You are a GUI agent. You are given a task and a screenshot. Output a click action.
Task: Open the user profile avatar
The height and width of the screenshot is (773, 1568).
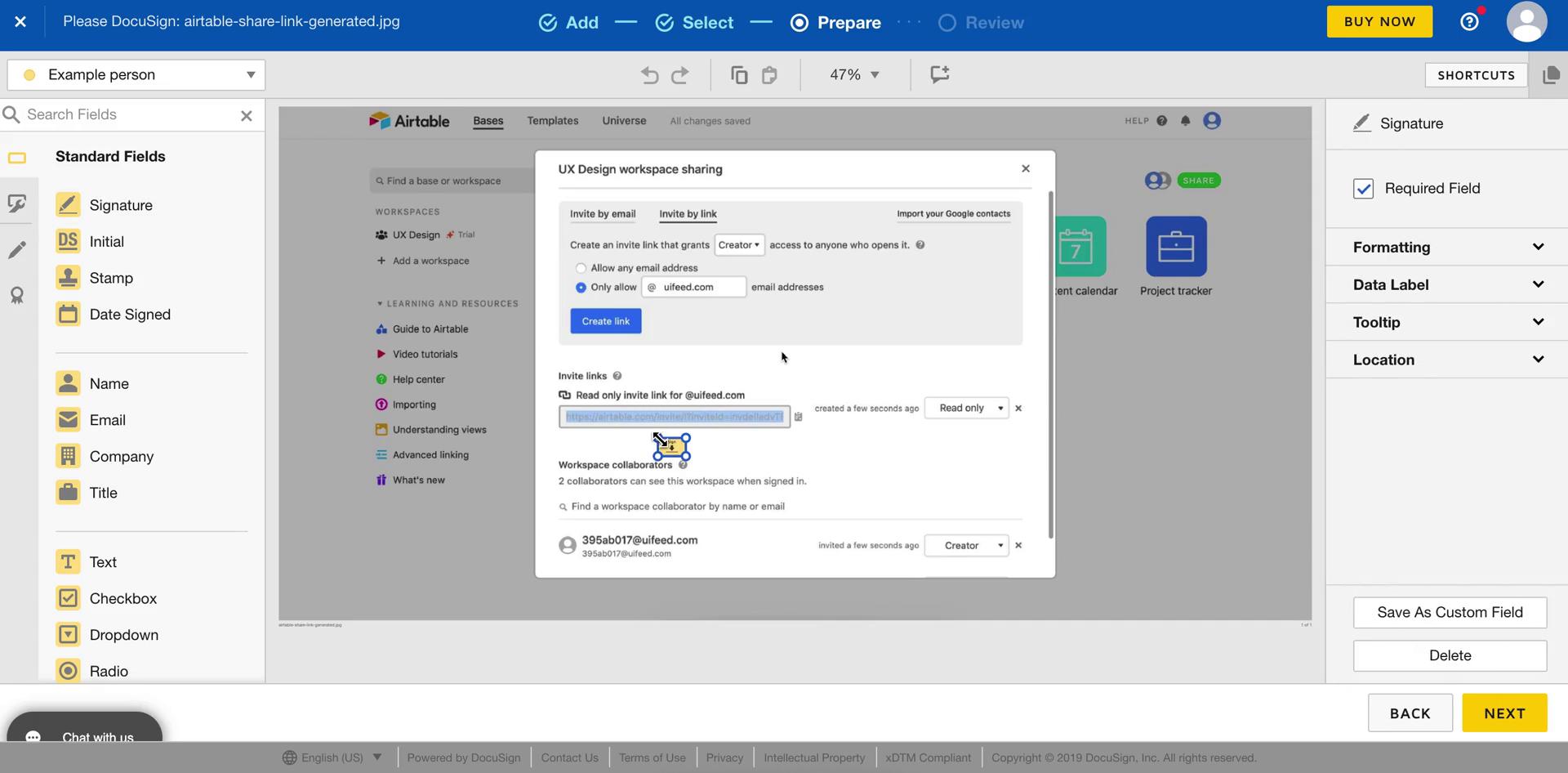coord(1526,22)
